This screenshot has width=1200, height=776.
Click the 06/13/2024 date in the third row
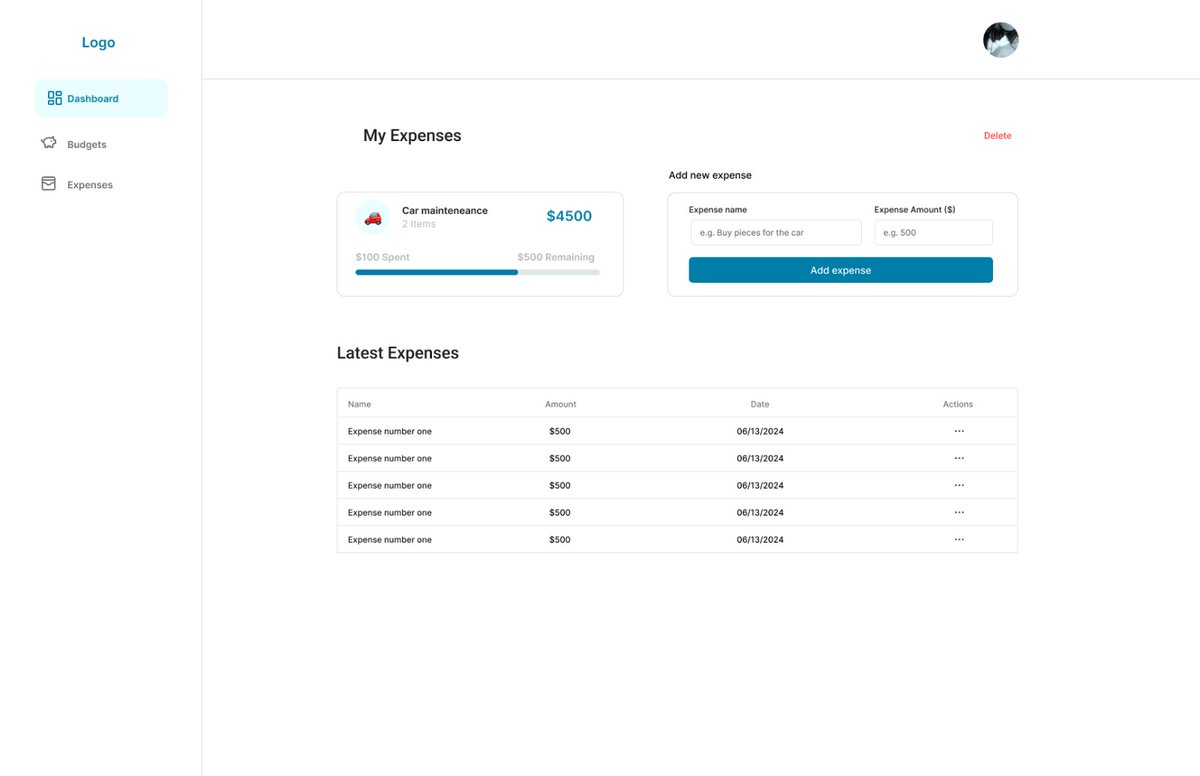point(760,485)
